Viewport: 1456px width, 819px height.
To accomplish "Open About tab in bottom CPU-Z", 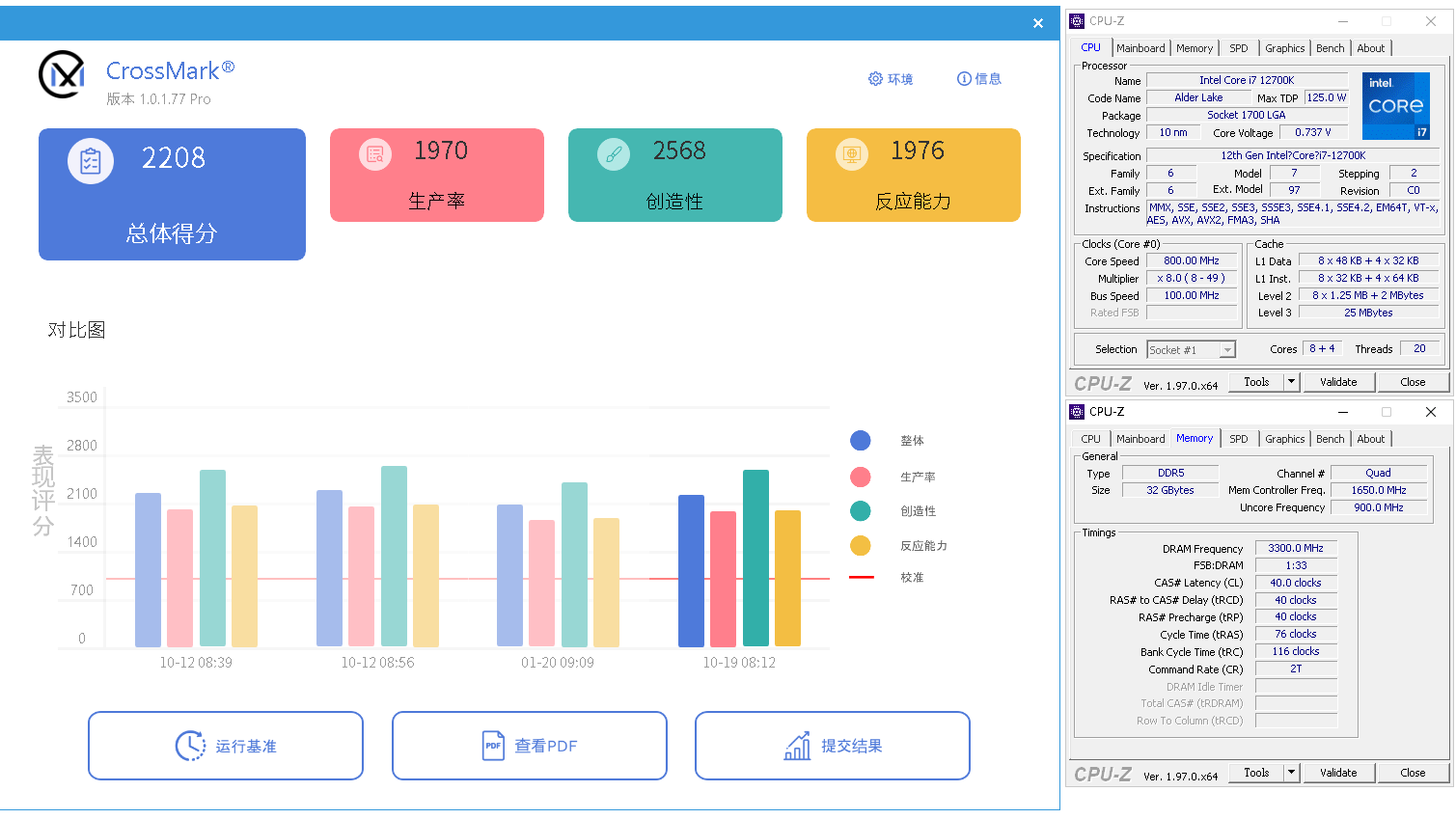I will click(1371, 439).
